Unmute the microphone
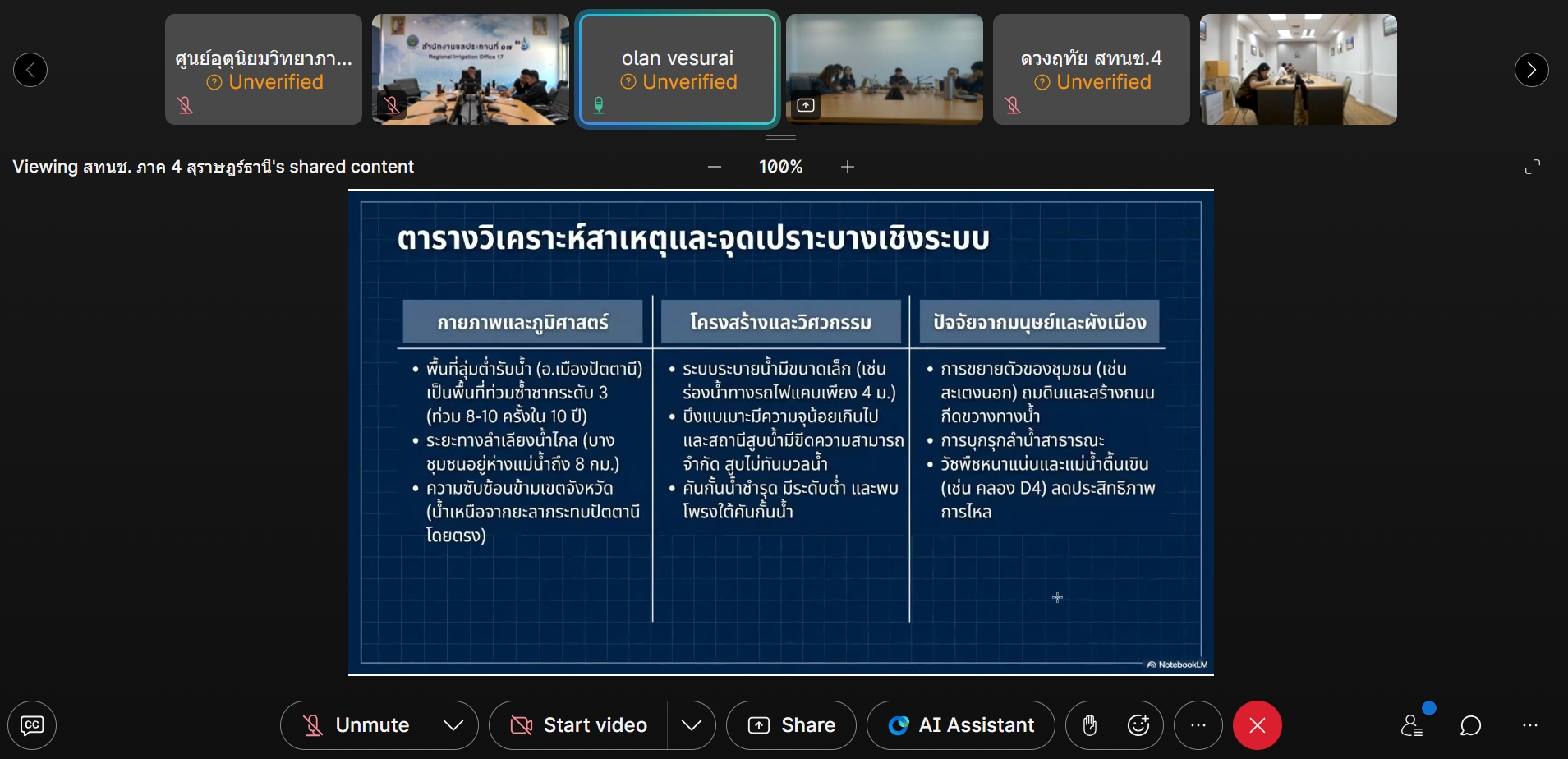Screen dimensions: 1568x759 [x=356, y=725]
